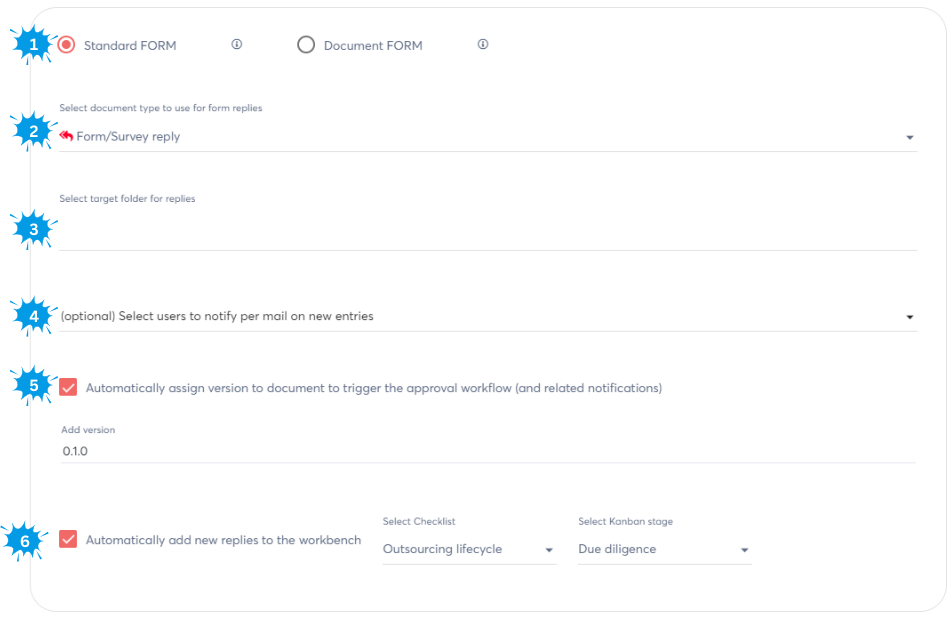
Task: Uncheck automatically assign version checkbox
Action: coord(68,388)
